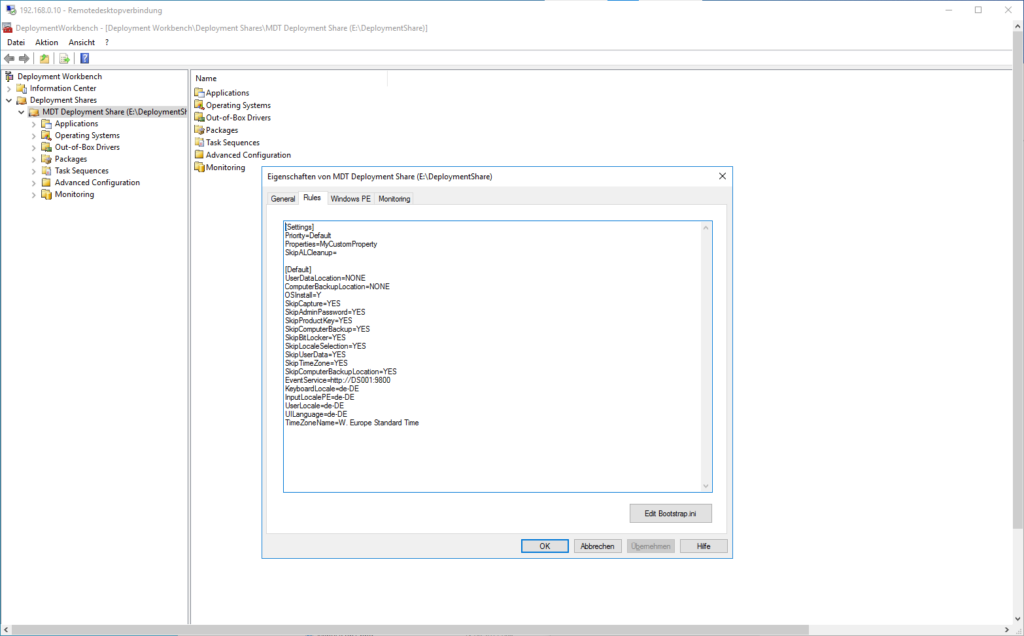The width and height of the screenshot is (1024, 636).
Task: Confirm the dialog with OK
Action: [545, 546]
